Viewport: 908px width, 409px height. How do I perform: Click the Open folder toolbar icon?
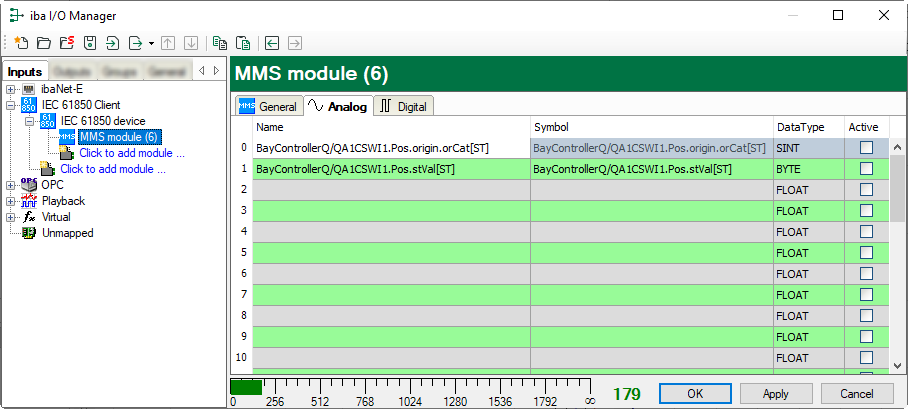[x=44, y=43]
